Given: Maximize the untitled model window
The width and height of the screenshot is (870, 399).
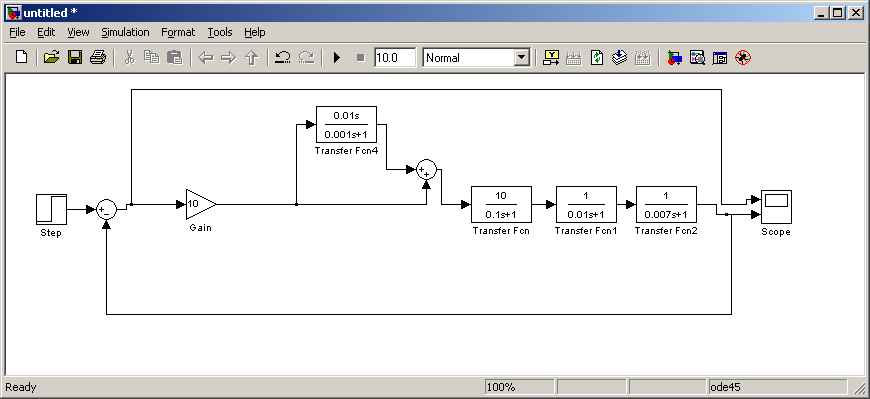Looking at the screenshot, I should (838, 13).
